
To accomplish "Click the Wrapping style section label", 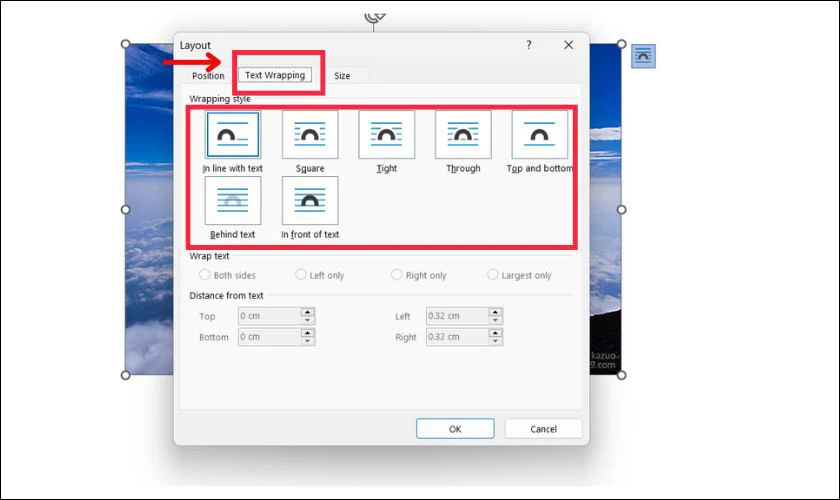I will coord(220,99).
